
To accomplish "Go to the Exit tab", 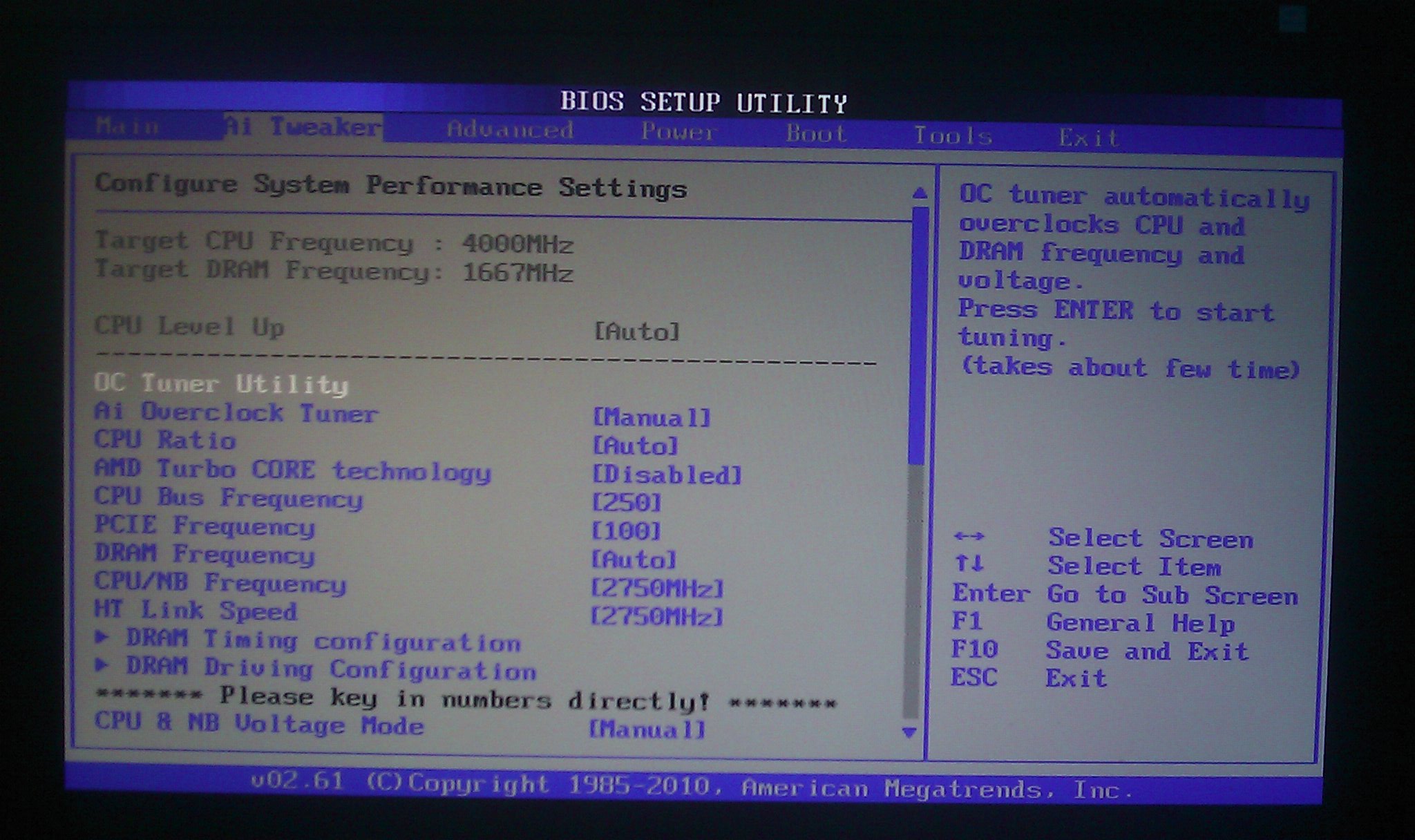I will pos(1088,137).
